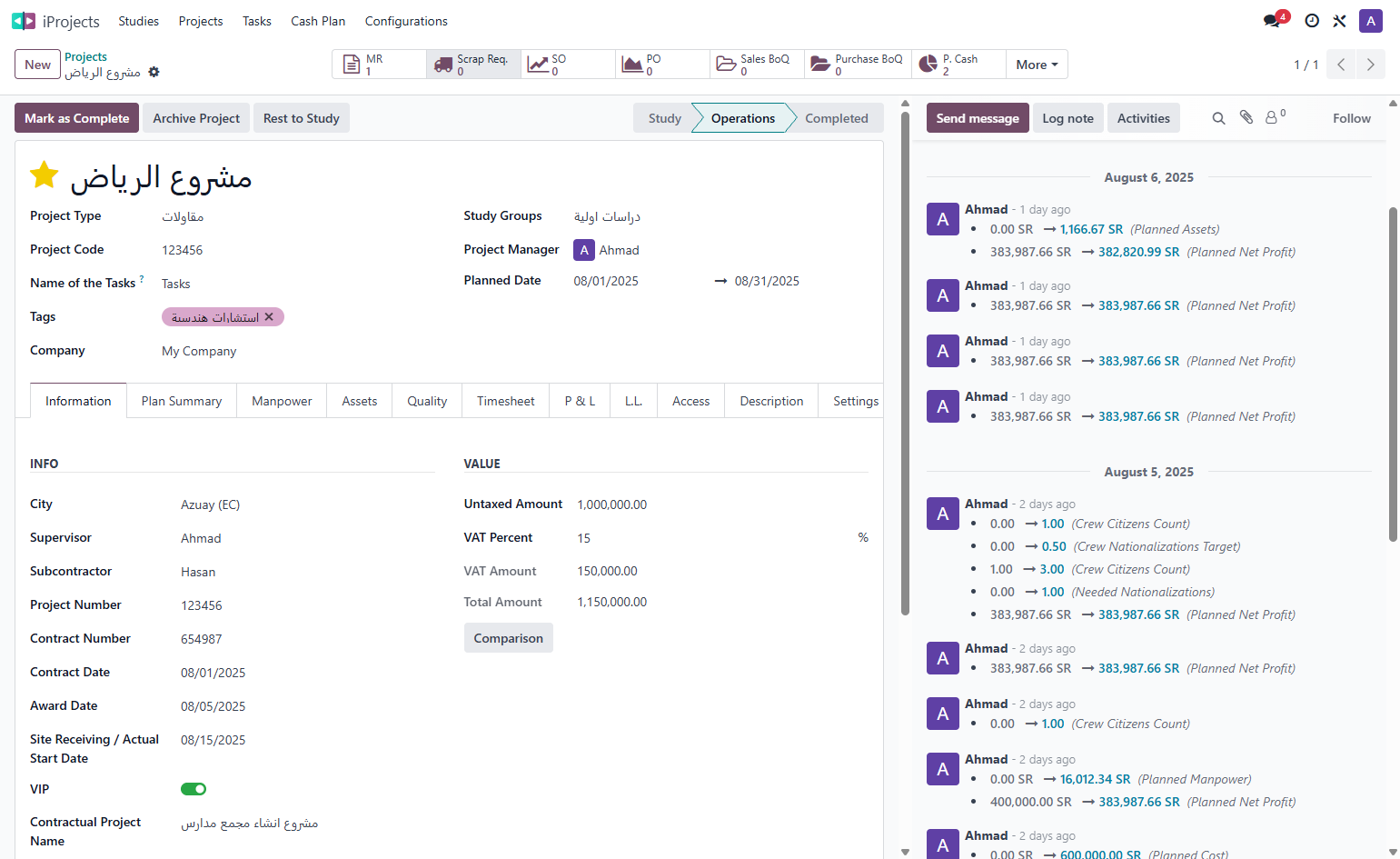Click the Send message button

tap(978, 118)
